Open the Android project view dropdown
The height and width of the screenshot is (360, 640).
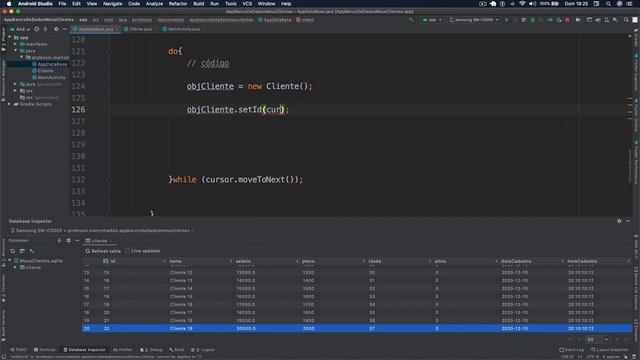click(x=20, y=29)
